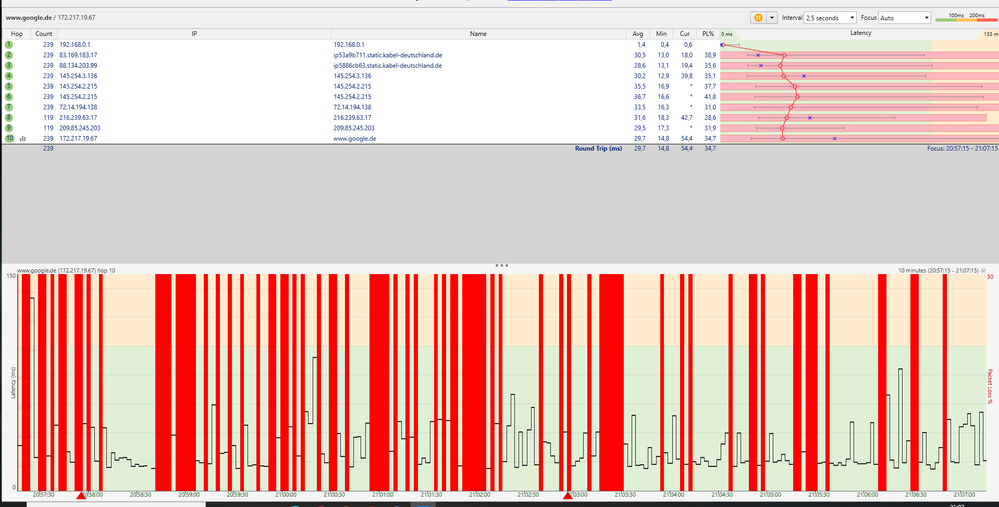The width and height of the screenshot is (999, 507).
Task: Click the hop 8 green circle icon
Action: [9, 117]
